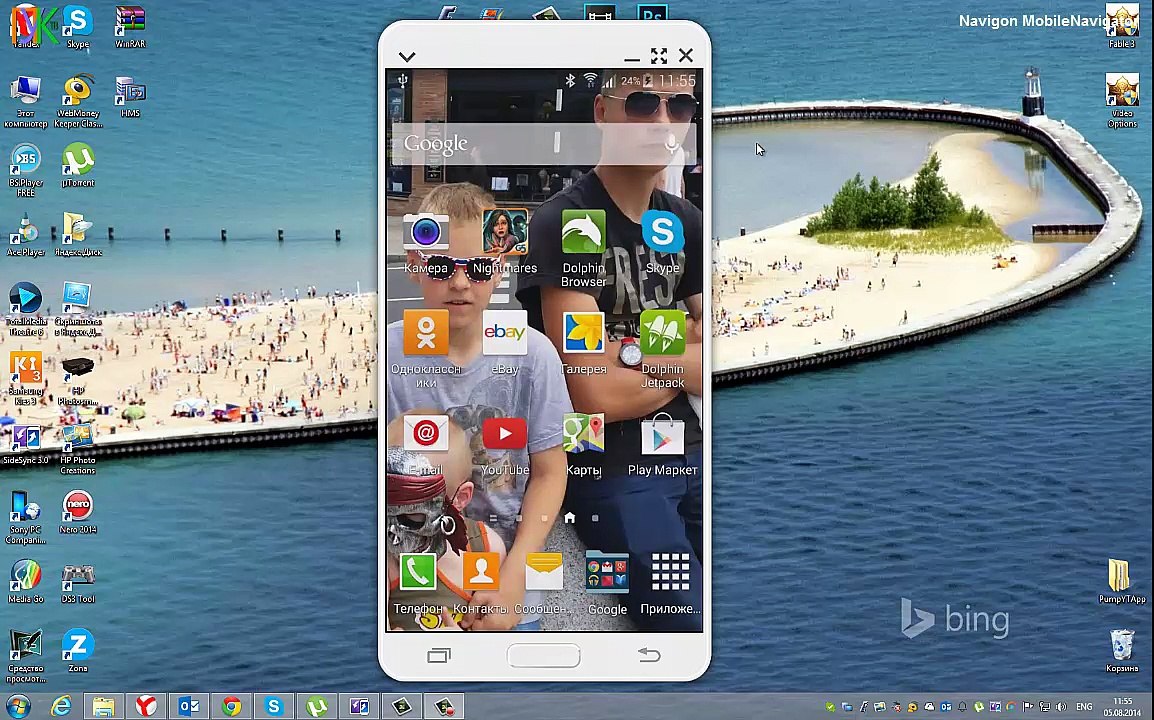Open Outlook from the taskbar
1154x720 pixels.
188,707
